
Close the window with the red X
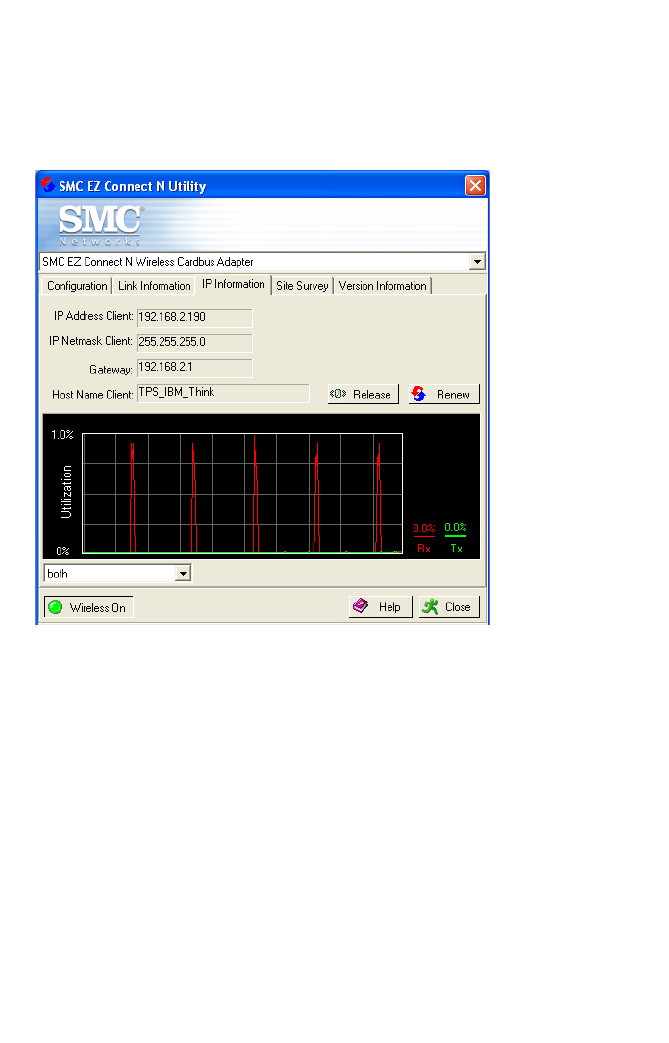click(x=475, y=186)
